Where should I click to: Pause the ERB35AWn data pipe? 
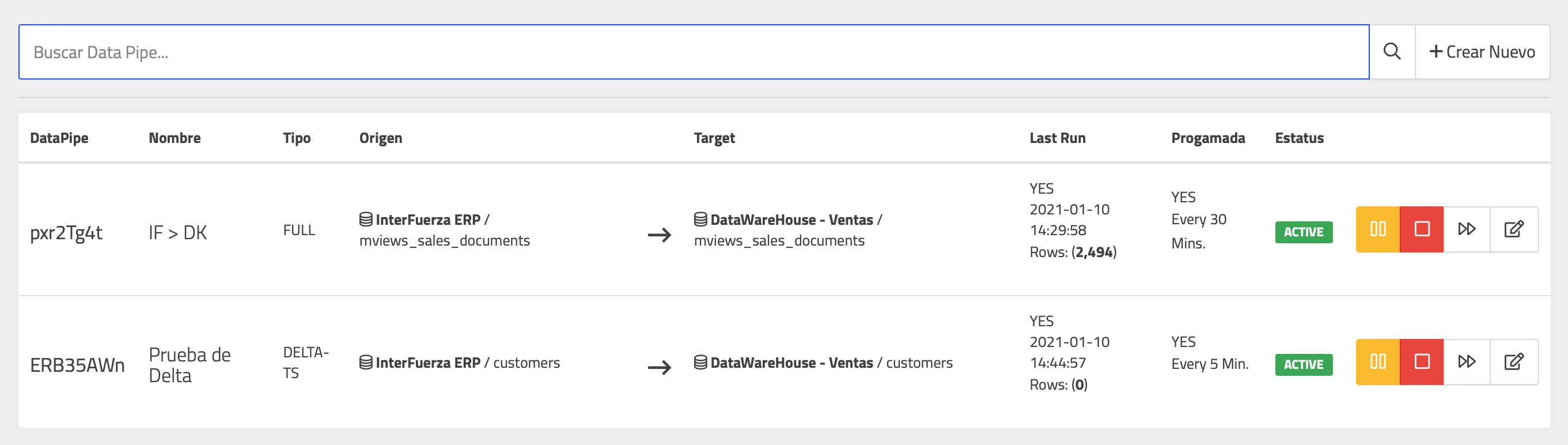tap(1377, 362)
